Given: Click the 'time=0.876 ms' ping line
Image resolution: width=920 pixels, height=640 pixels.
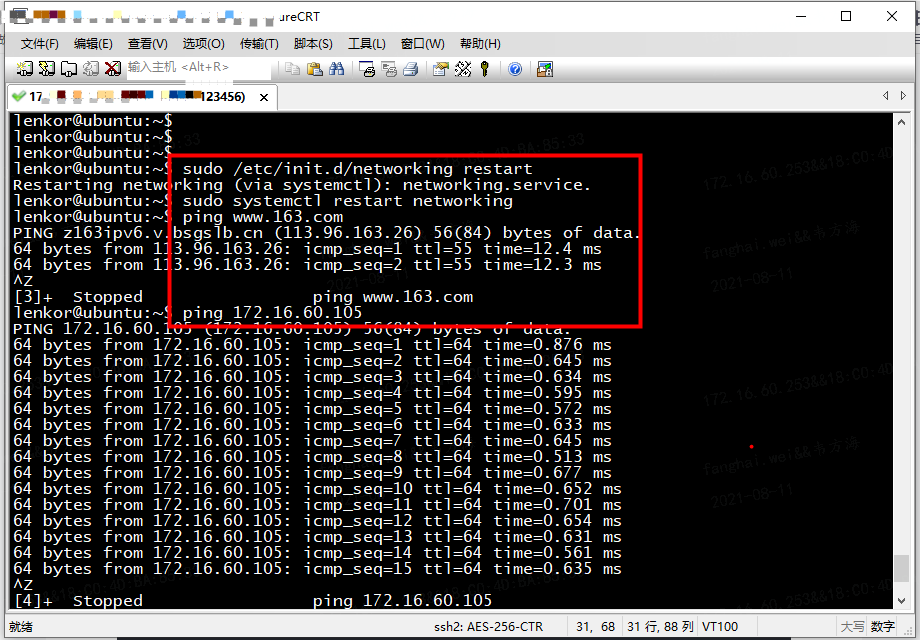Looking at the screenshot, I should 313,345.
